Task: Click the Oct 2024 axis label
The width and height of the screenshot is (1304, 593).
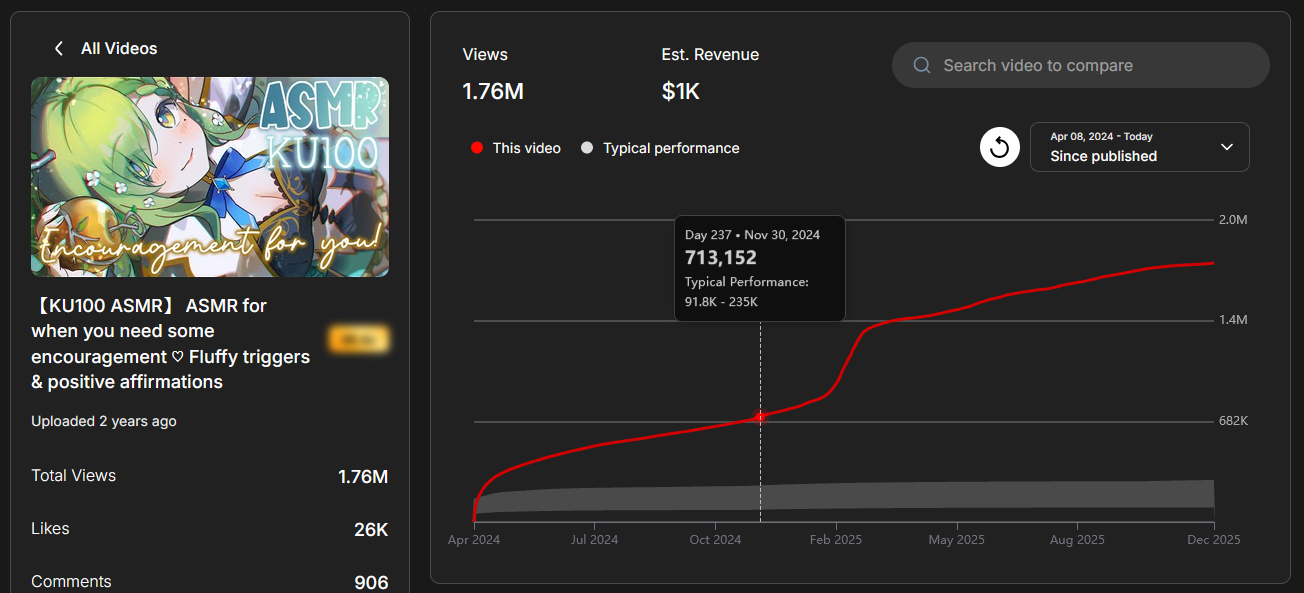Action: (715, 539)
